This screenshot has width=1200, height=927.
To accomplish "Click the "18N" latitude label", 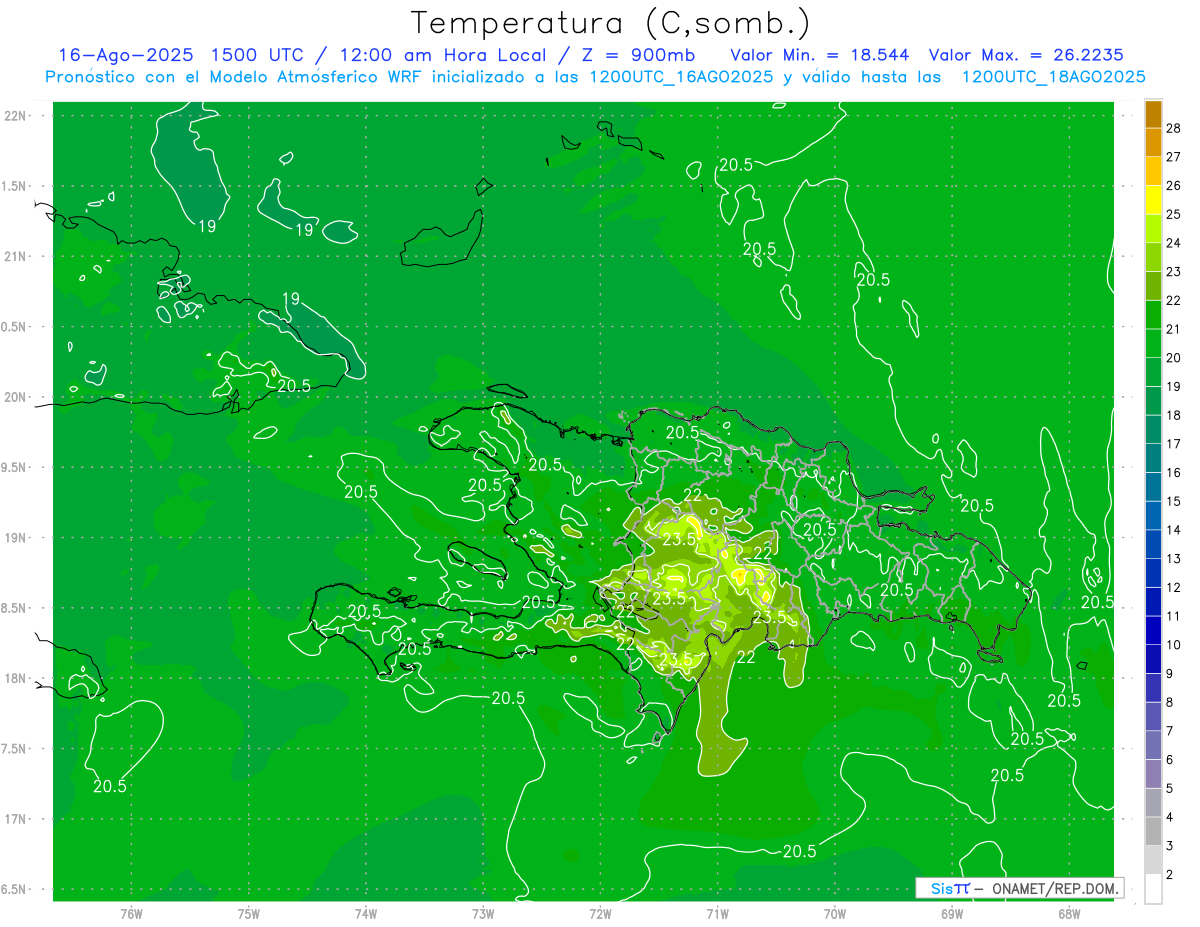I will (x=16, y=678).
